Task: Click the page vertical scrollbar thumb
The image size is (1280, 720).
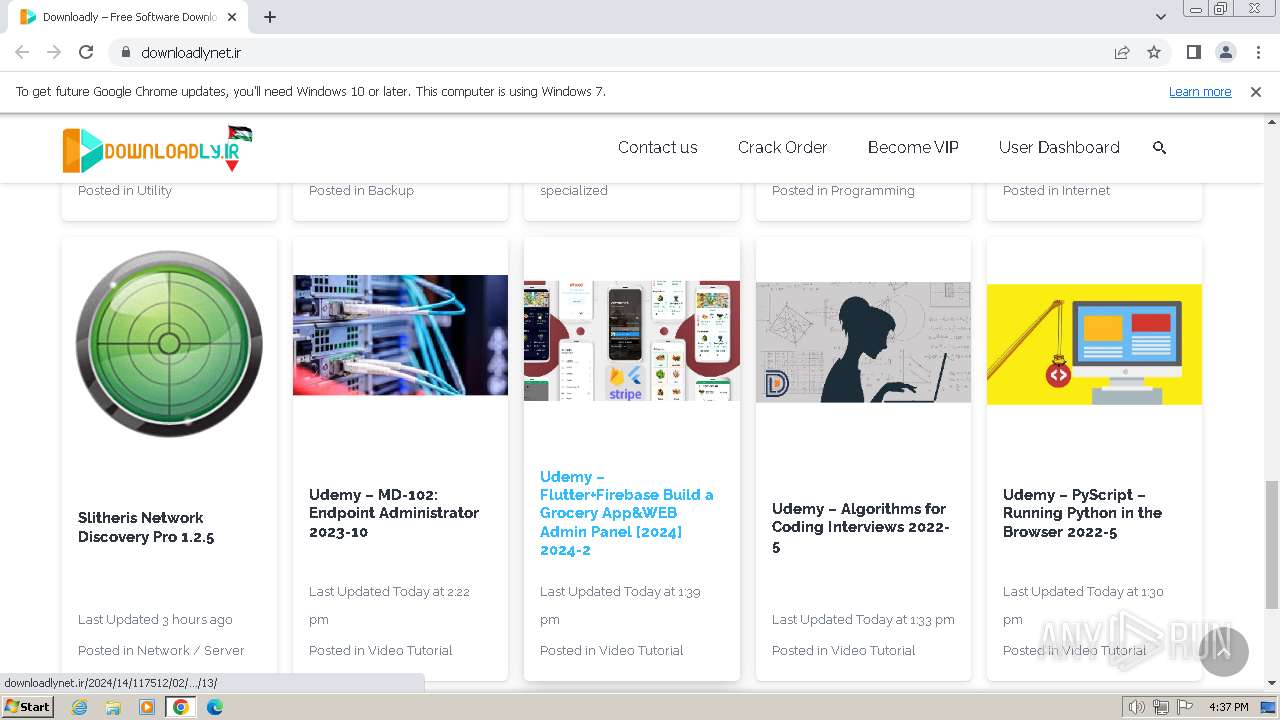Action: pyautogui.click(x=1271, y=544)
